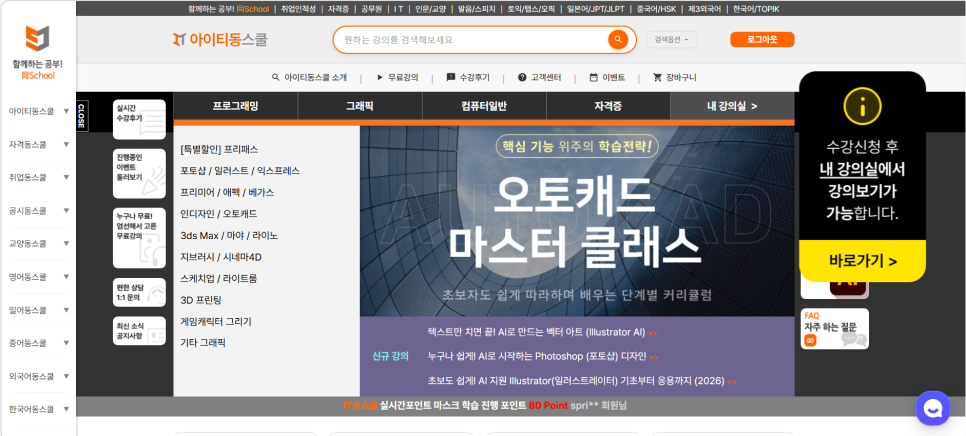Open 인디자인 / 오토캐드 link
The image size is (966, 436).
[219, 214]
